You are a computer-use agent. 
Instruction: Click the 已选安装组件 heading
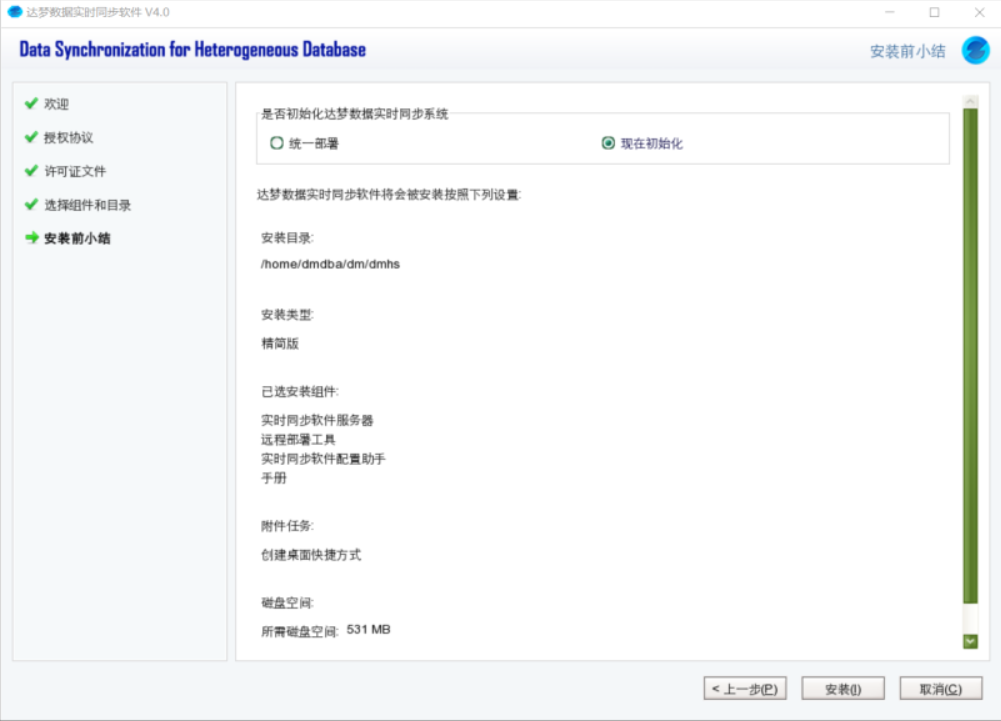[x=300, y=391]
